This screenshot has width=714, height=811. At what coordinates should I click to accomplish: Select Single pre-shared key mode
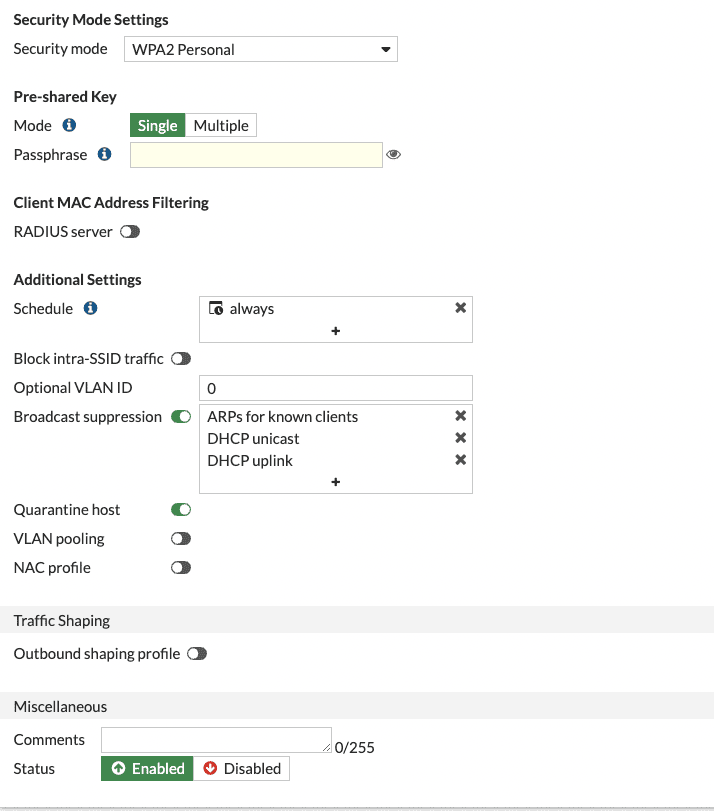click(x=158, y=125)
